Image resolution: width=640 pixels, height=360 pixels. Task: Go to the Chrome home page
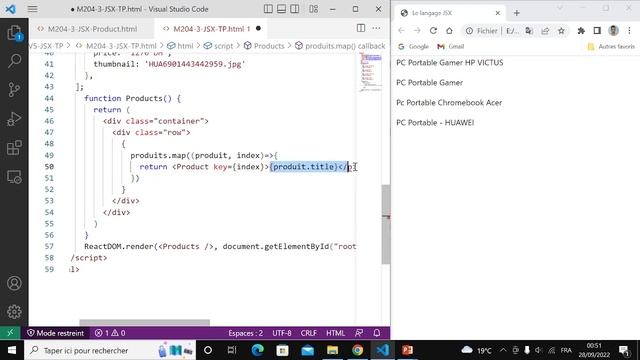pyautogui.click(x=449, y=31)
